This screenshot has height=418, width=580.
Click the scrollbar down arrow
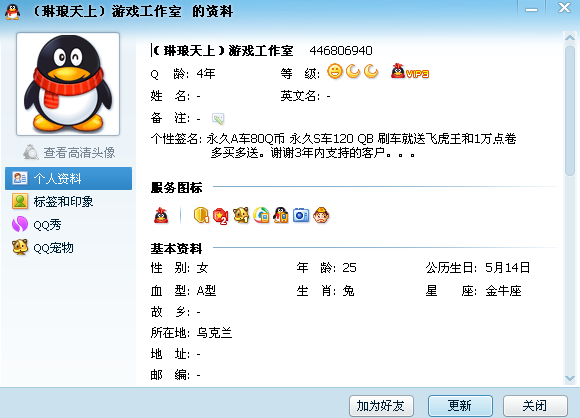(x=570, y=378)
